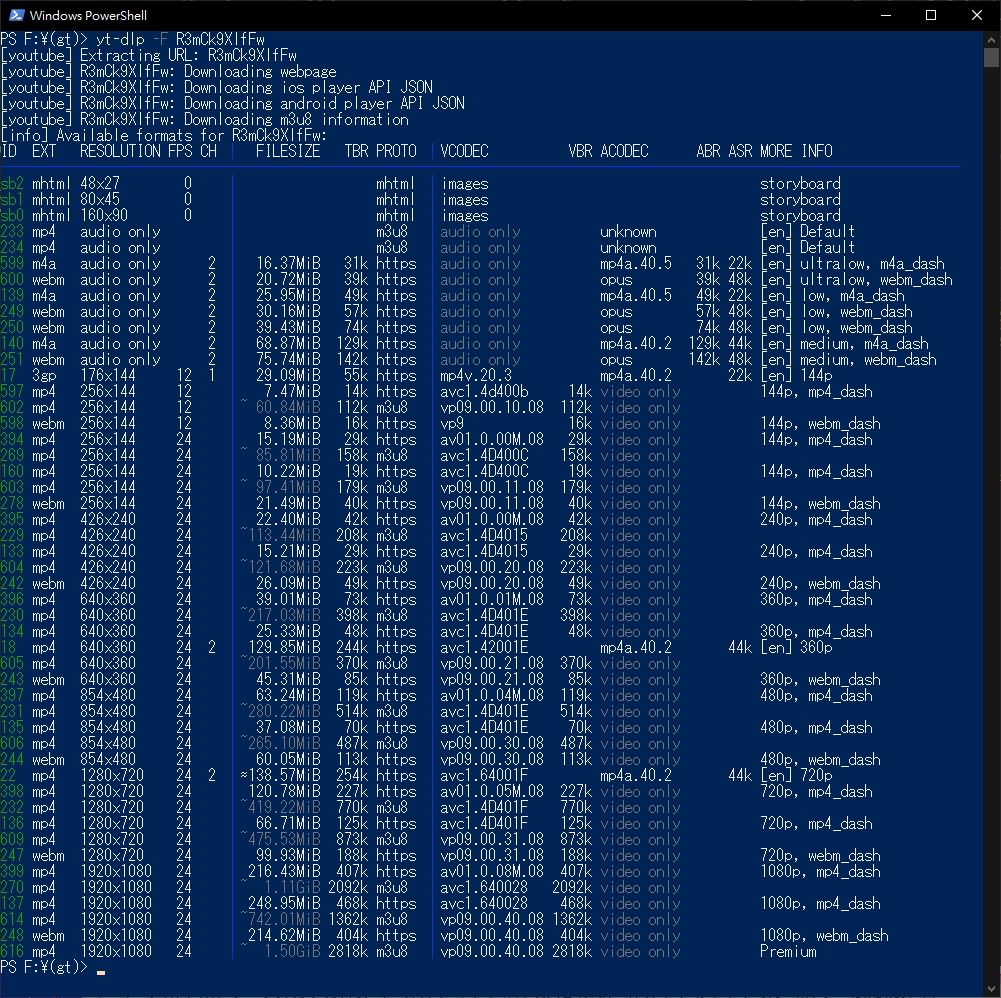Click the Premium label
The image size is (1001, 998).
pos(788,951)
